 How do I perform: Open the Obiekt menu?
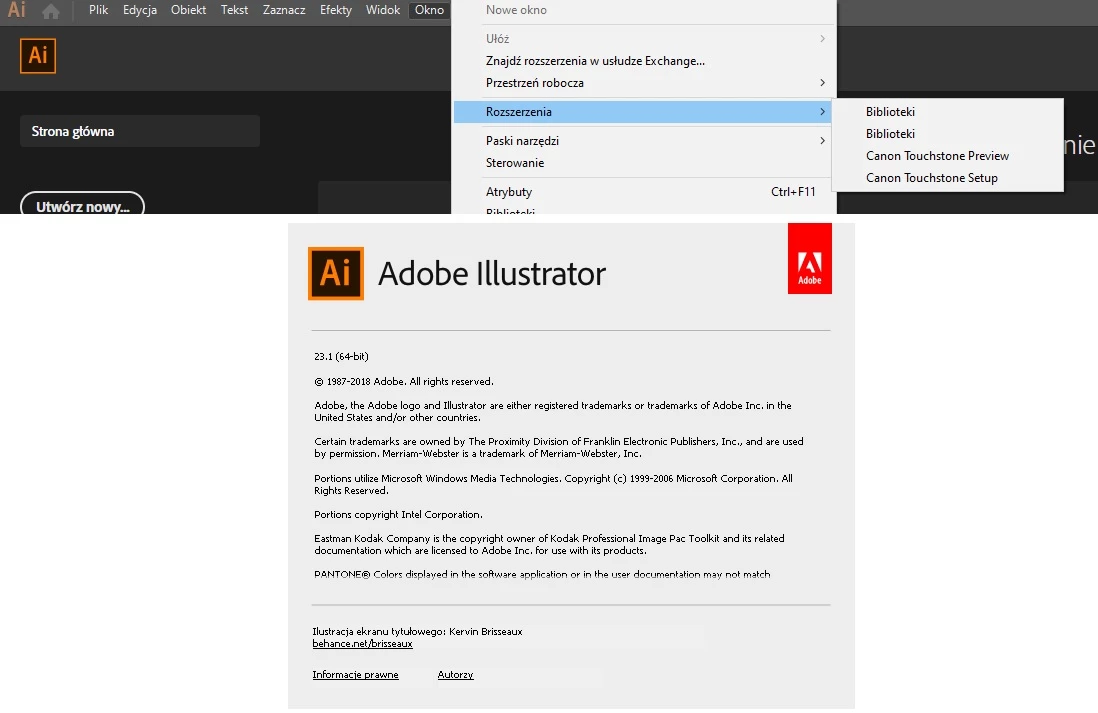[x=188, y=10]
